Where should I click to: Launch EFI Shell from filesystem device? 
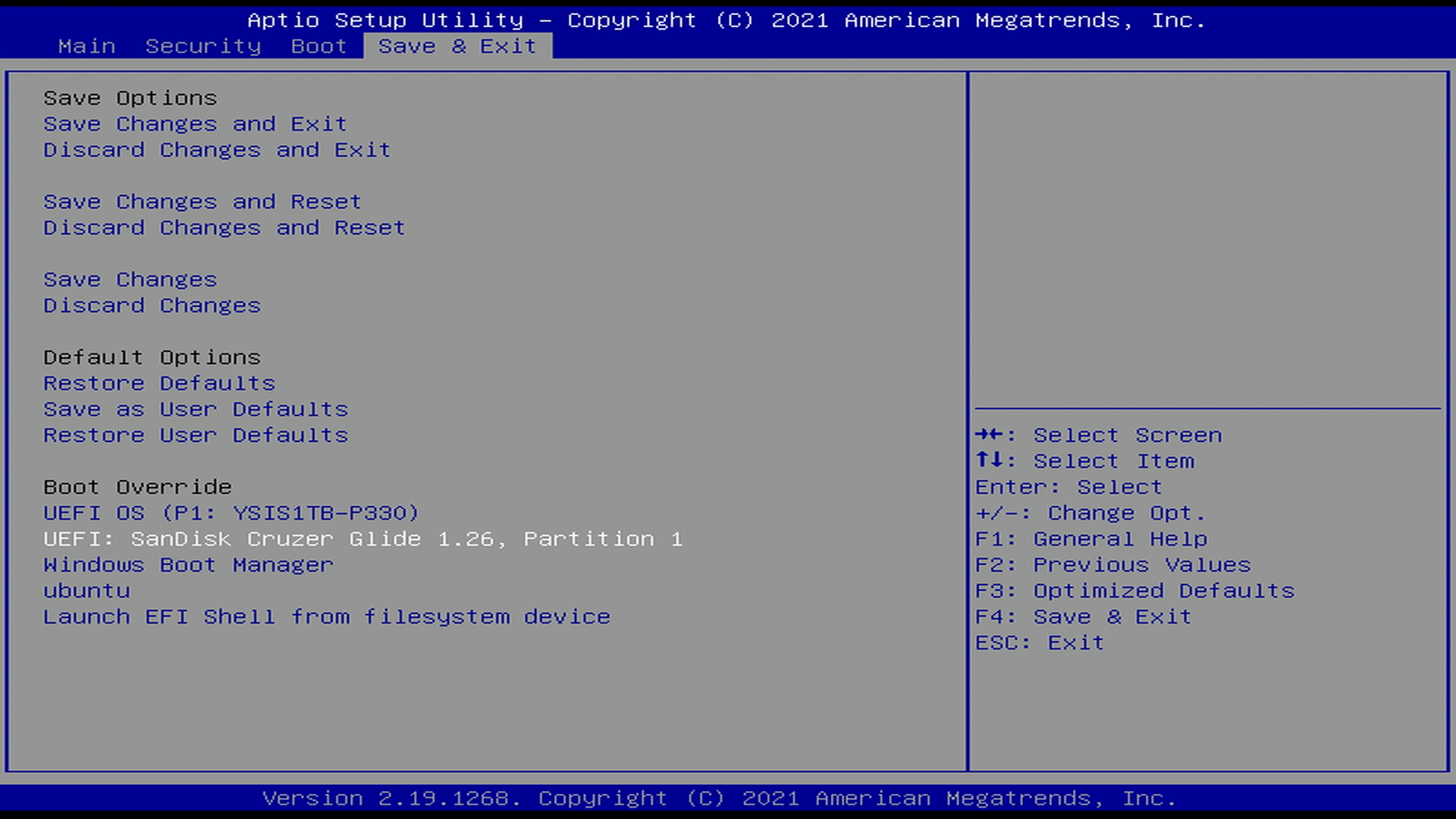click(327, 617)
